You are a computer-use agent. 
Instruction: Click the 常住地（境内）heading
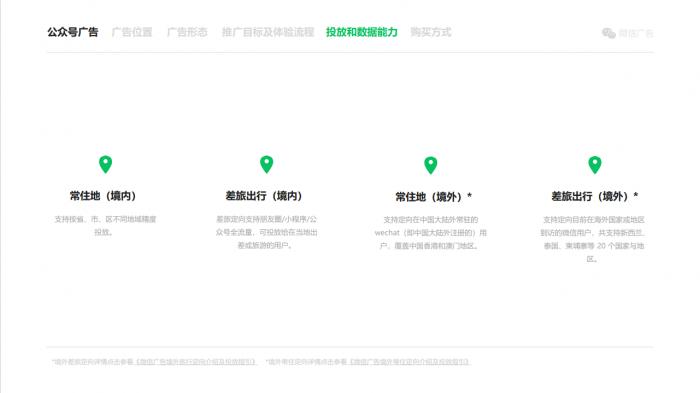point(103,196)
